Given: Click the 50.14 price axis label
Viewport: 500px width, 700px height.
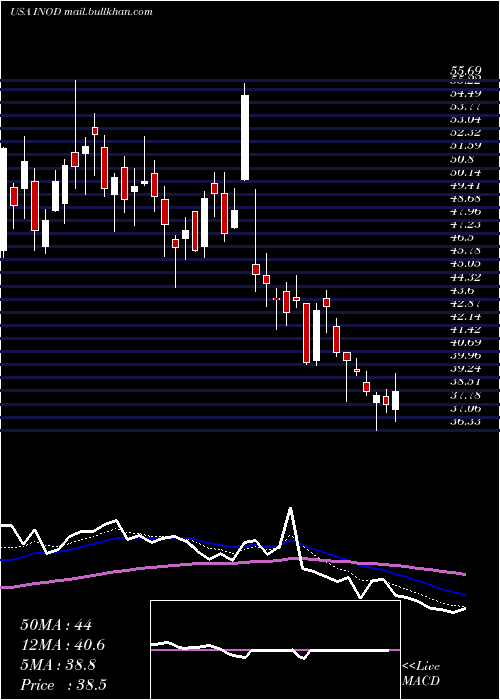Looking at the screenshot, I should [x=465, y=172].
